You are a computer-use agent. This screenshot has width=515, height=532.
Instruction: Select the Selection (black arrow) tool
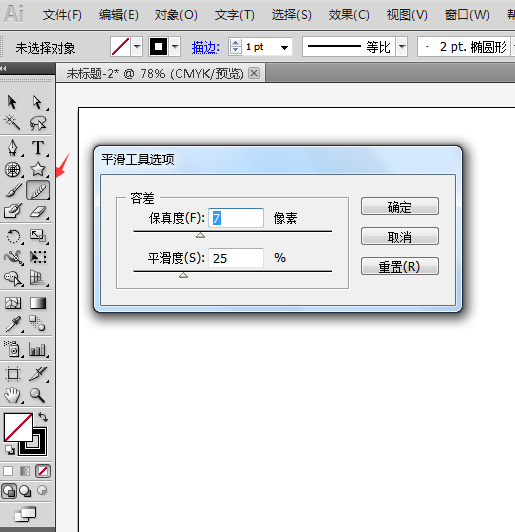[x=12, y=102]
